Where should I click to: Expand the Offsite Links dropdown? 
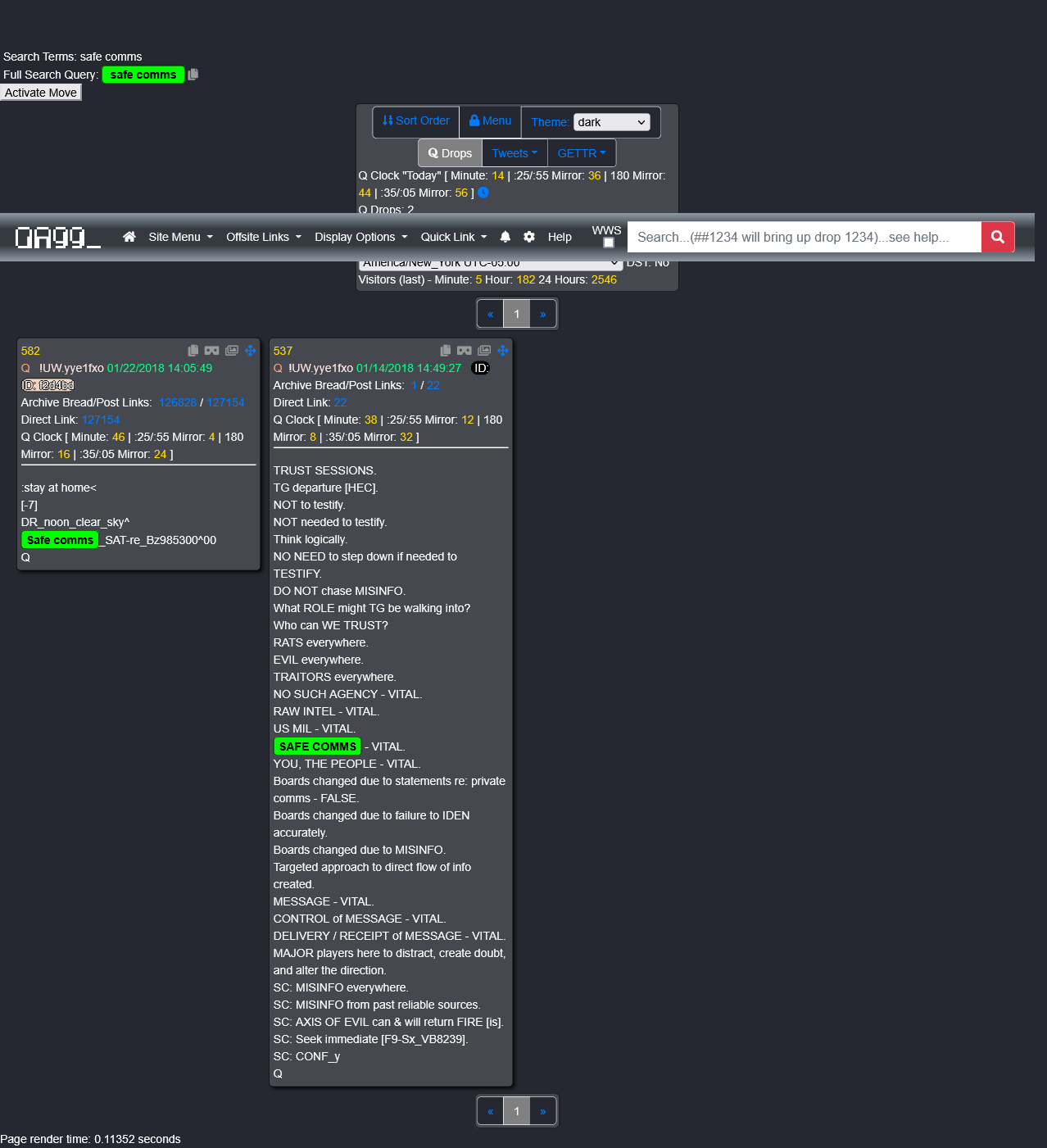(x=264, y=237)
